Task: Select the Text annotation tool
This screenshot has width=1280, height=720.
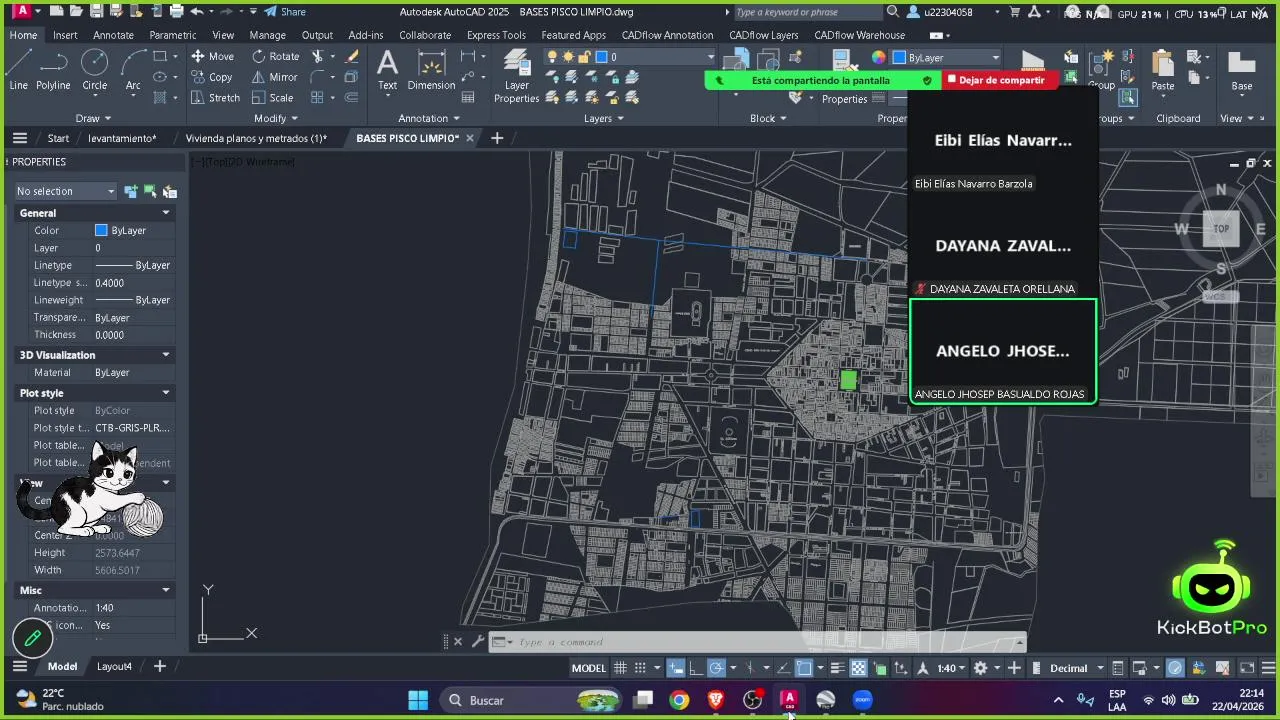Action: (x=387, y=70)
